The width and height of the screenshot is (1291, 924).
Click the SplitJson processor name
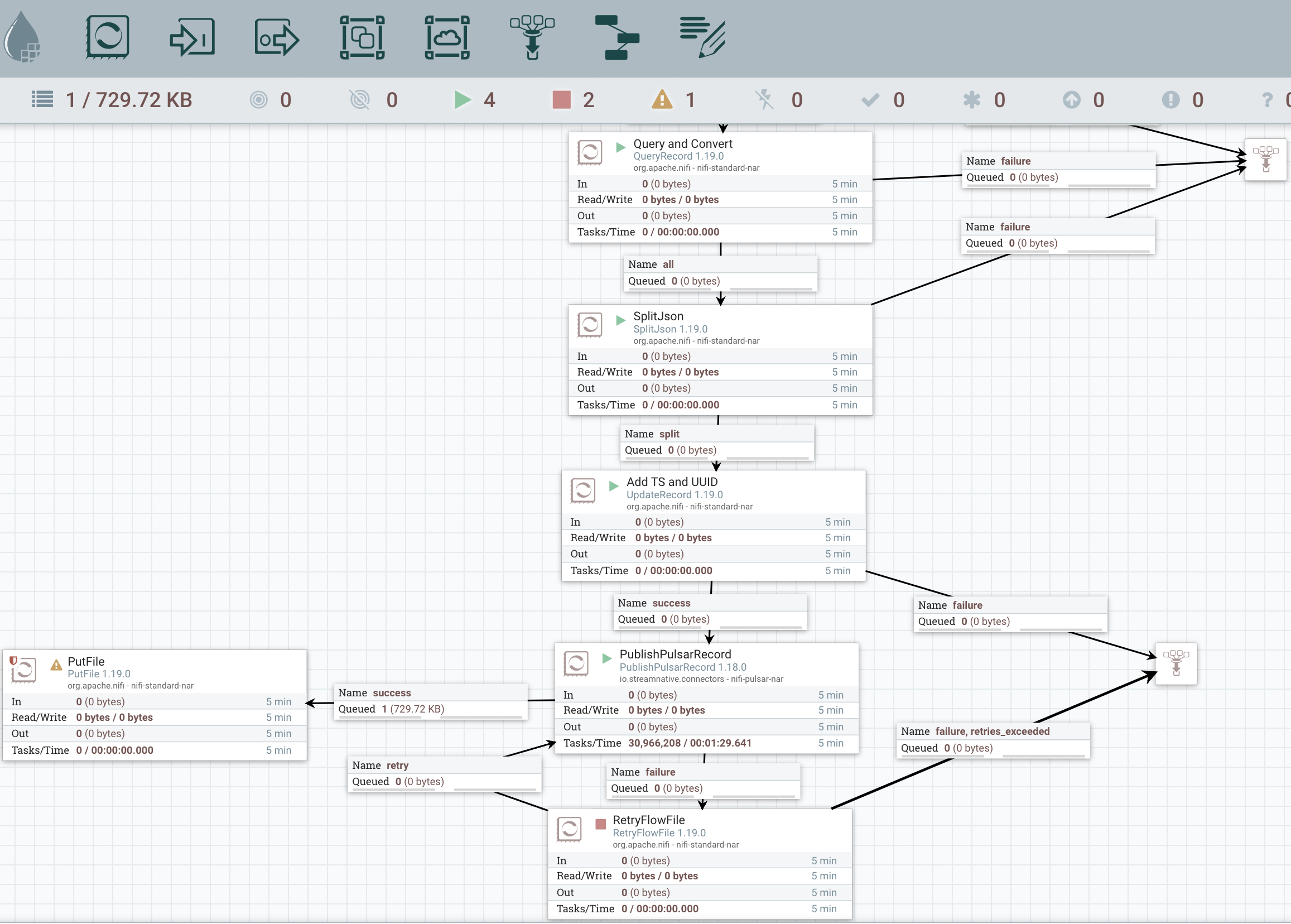658,316
